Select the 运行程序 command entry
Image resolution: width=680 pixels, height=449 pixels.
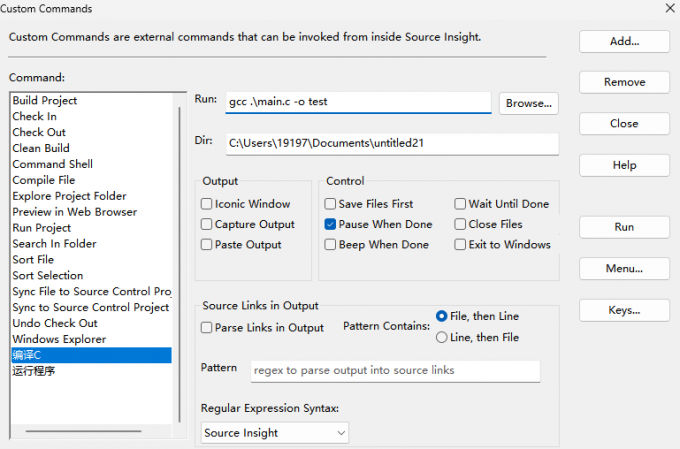[34, 371]
